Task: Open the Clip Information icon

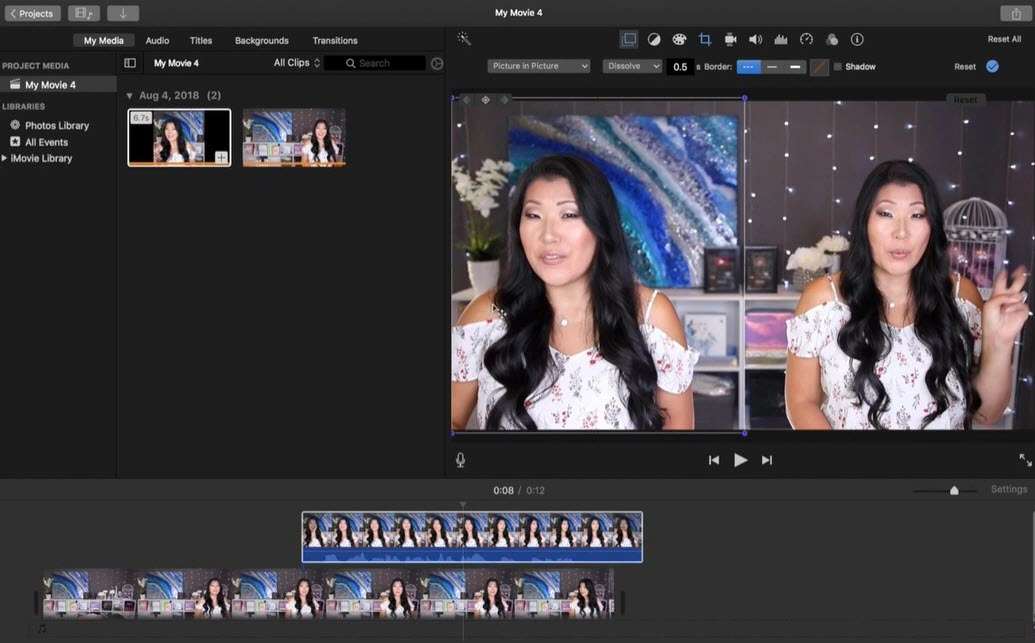Action: [857, 40]
